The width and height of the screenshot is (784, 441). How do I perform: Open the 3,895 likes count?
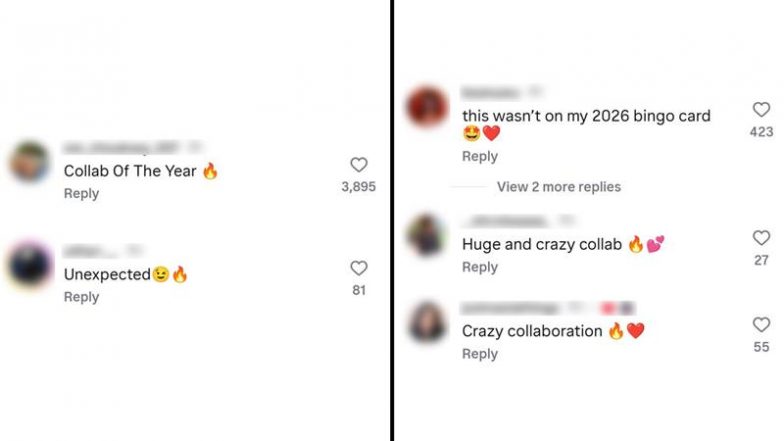point(359,187)
